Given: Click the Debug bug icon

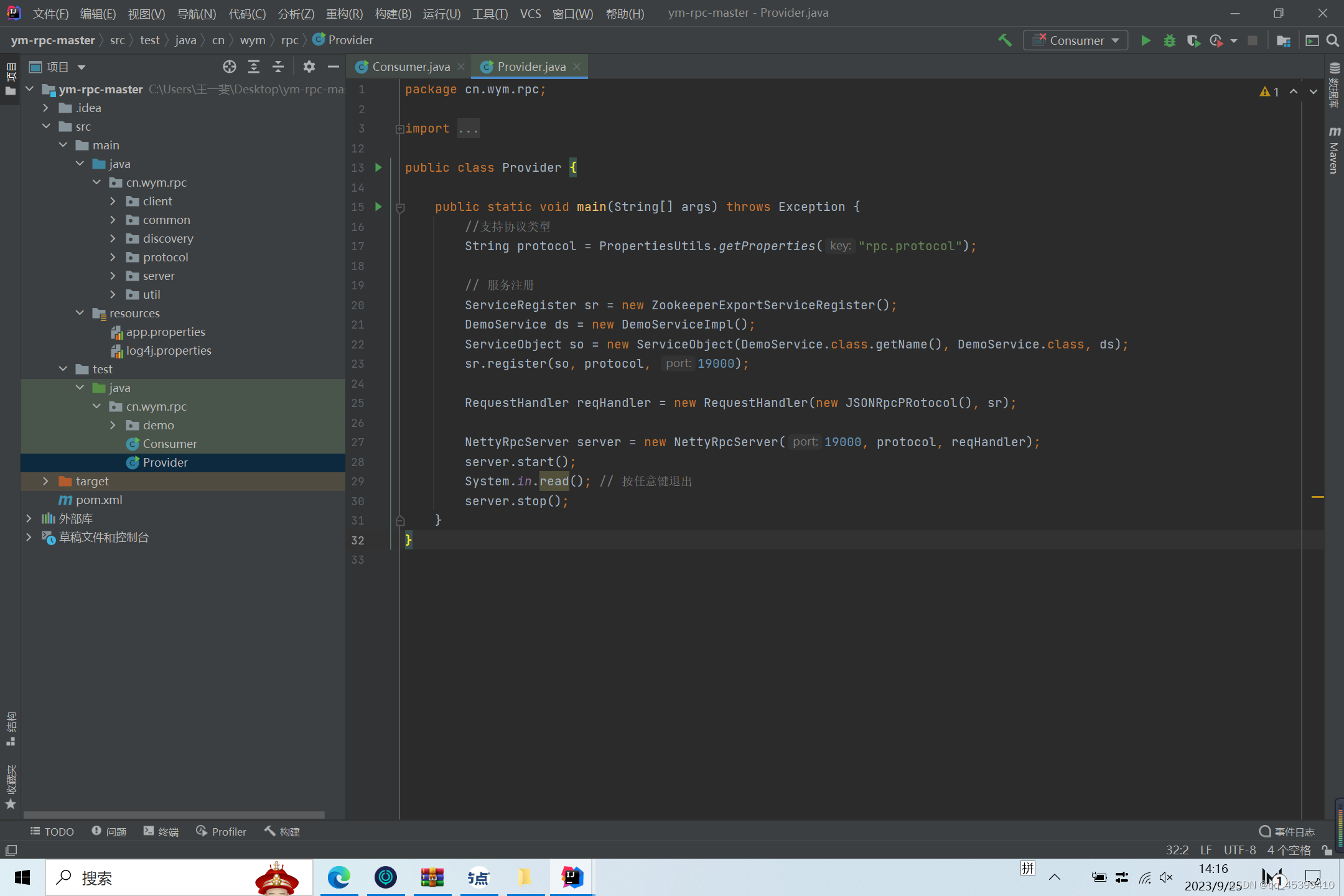Looking at the screenshot, I should (1169, 40).
